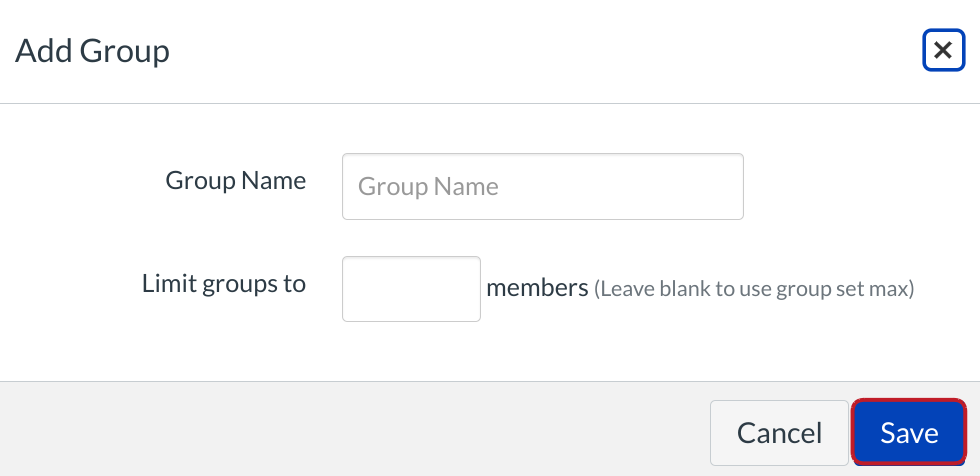The height and width of the screenshot is (476, 980).
Task: Cancel adding the group
Action: [779, 432]
